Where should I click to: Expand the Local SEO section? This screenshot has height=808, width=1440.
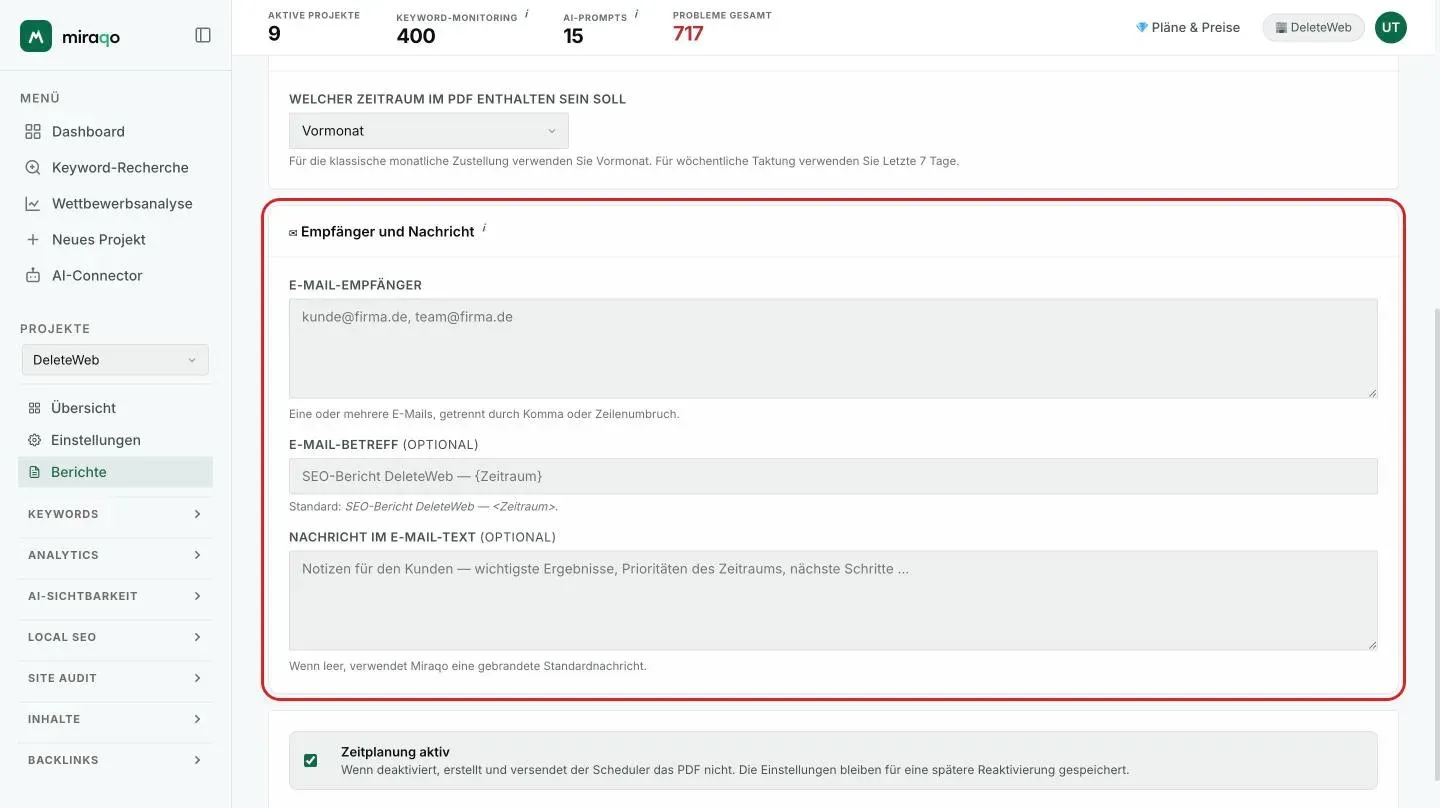click(115, 637)
